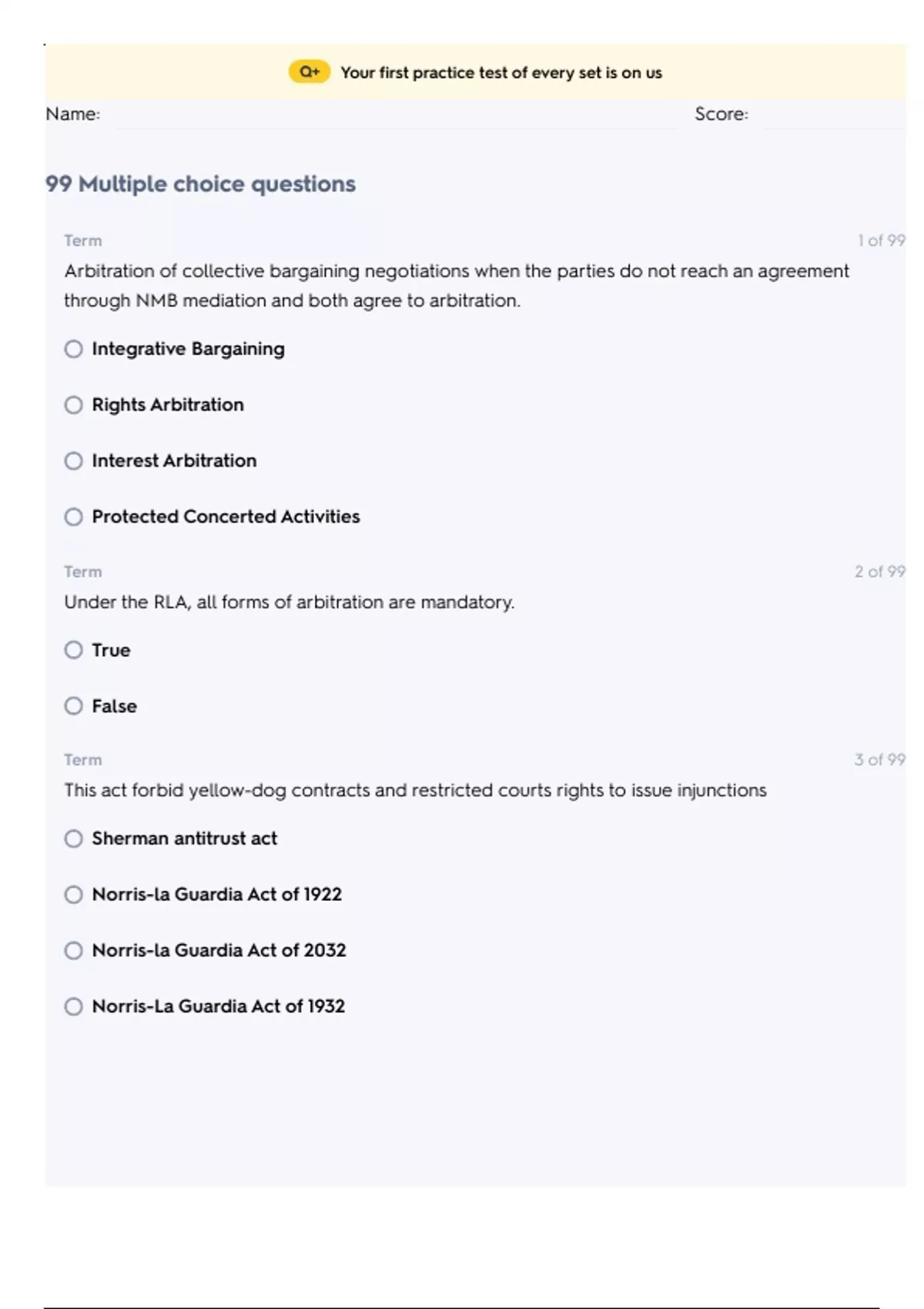Viewport: 924px width, 1309px height.
Task: Pick the Protected Concerted Activities option
Action: (x=74, y=517)
